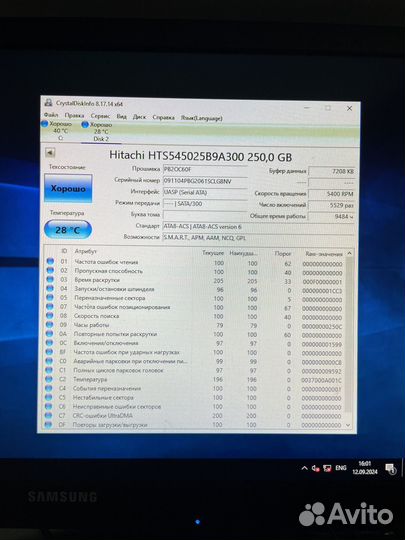Select Полных циклов парковок головок text
Image resolution: width=405 pixels, height=540 pixels.
(x=118, y=371)
